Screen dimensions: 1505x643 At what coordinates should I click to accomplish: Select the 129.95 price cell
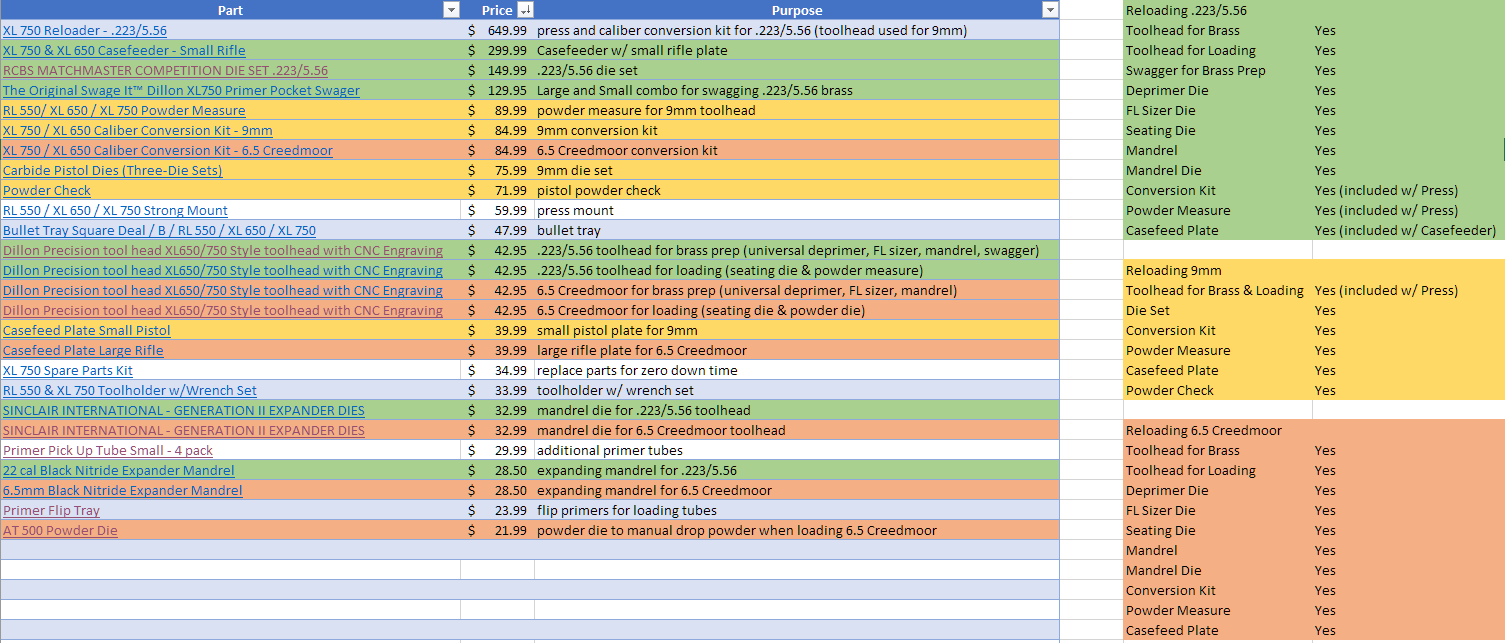[497, 90]
